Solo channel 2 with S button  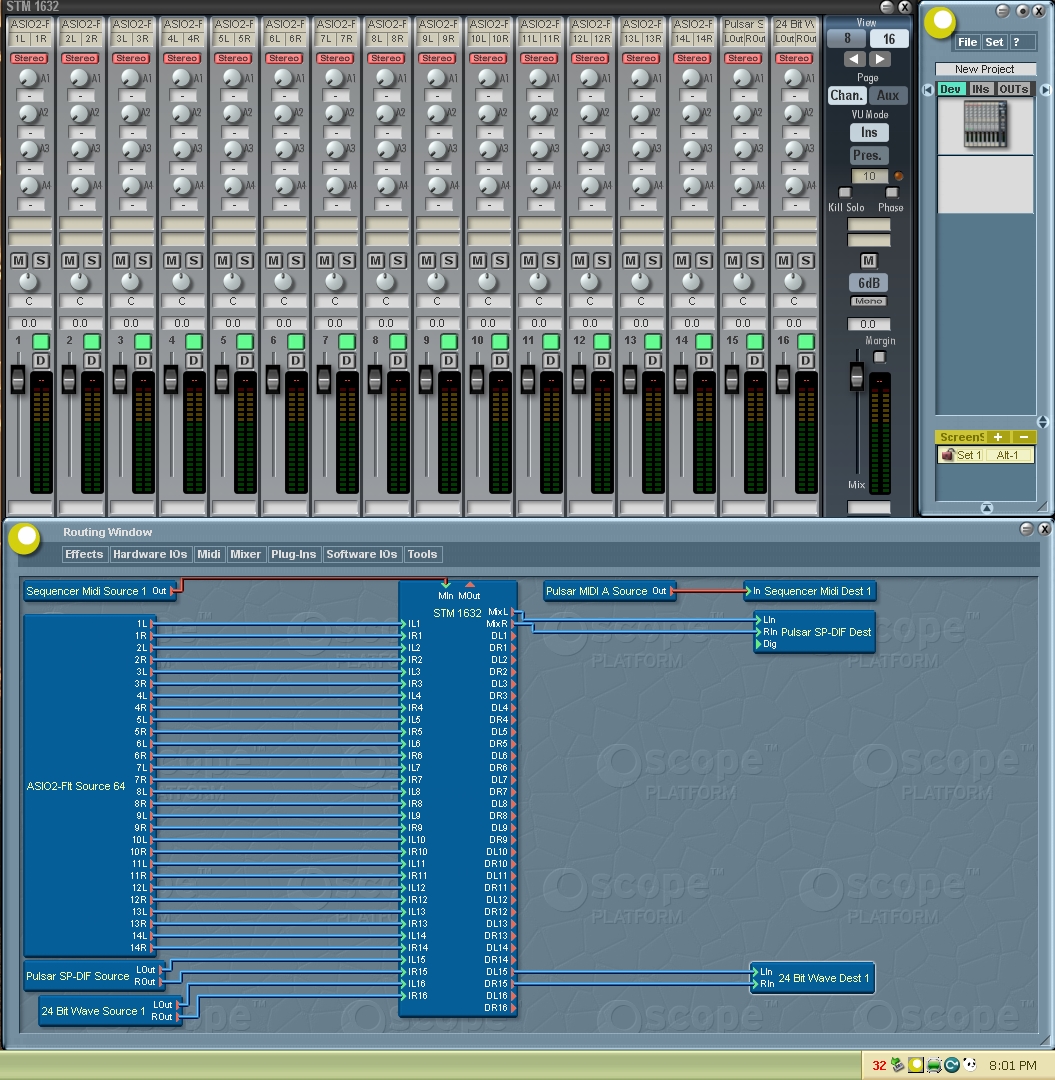(x=92, y=260)
